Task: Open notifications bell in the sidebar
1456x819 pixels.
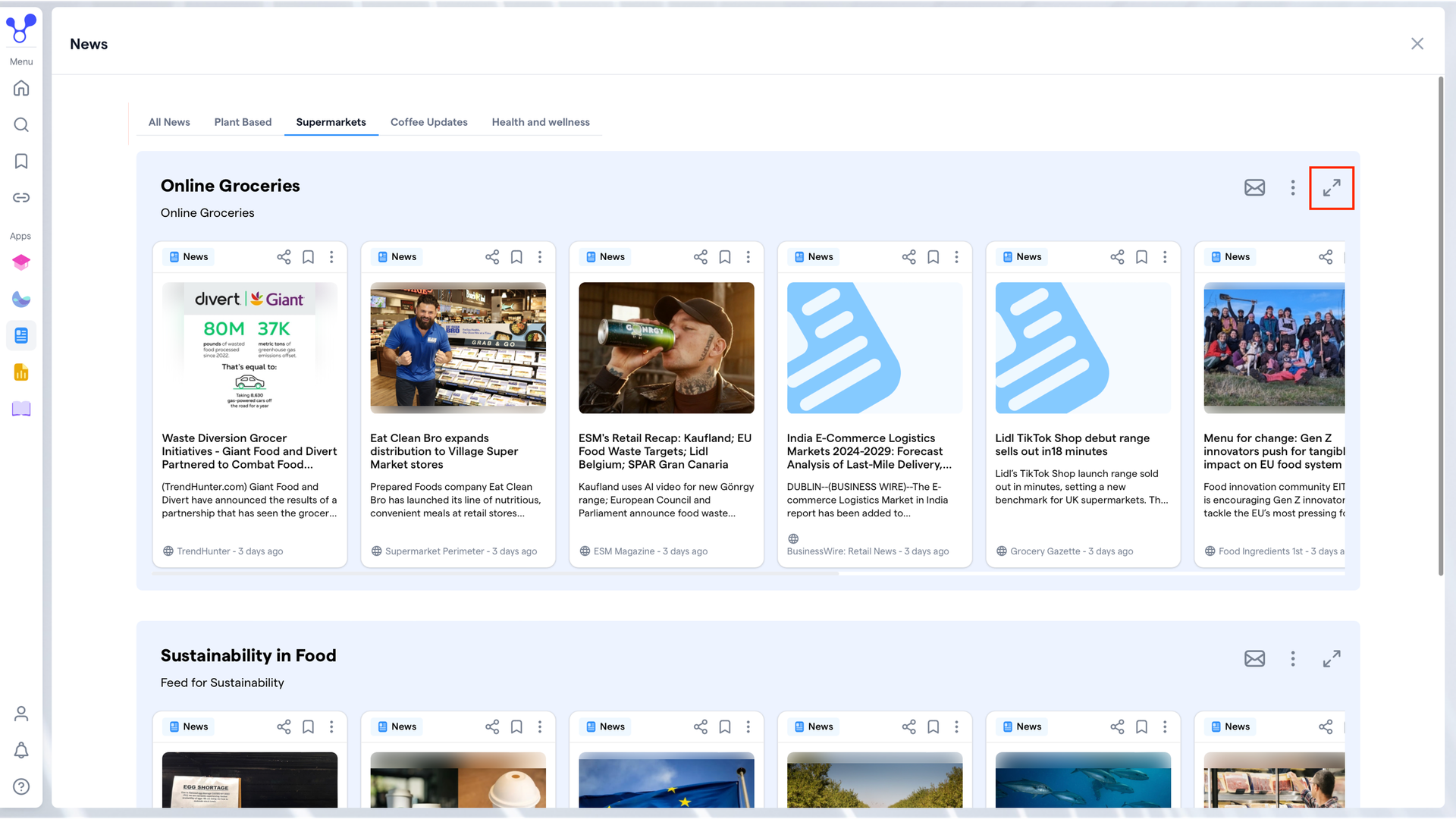Action: coord(21,750)
